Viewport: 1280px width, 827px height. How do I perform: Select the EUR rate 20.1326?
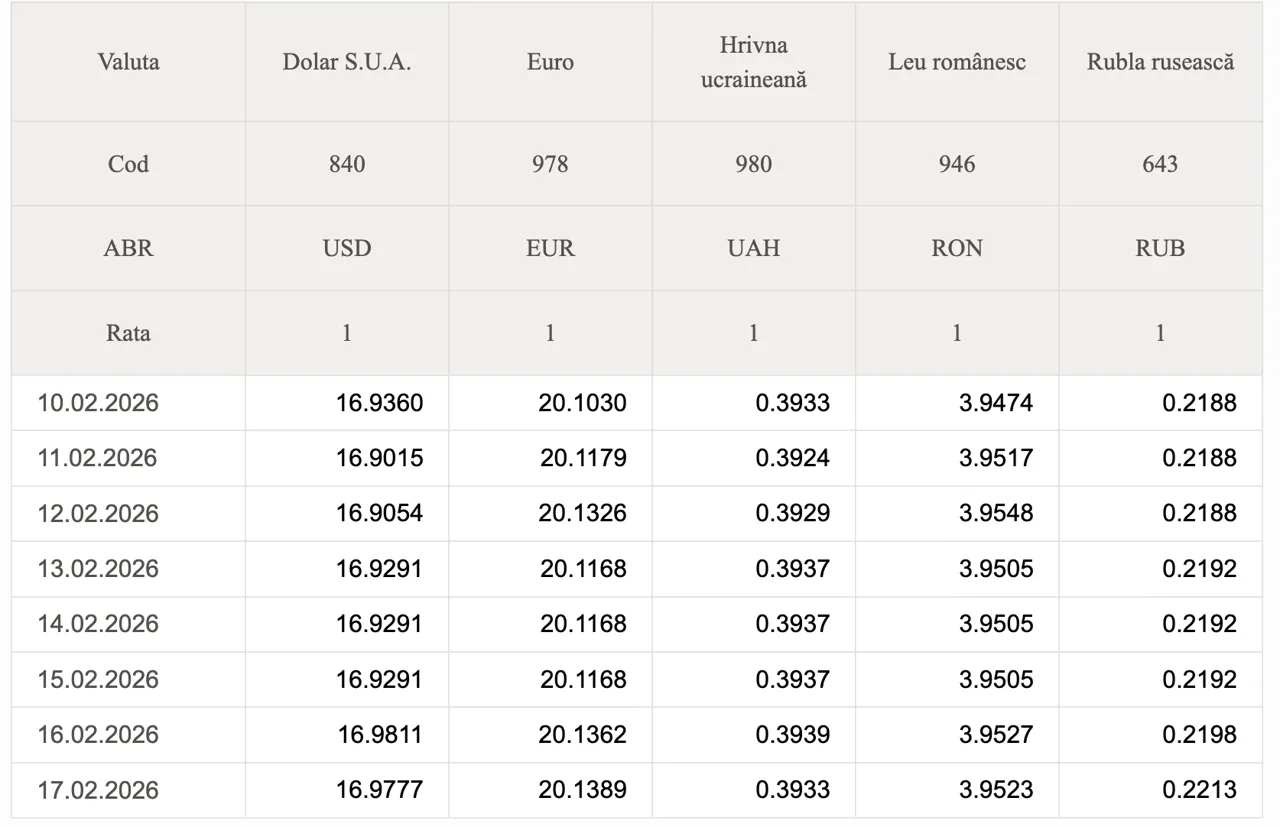[x=582, y=513]
